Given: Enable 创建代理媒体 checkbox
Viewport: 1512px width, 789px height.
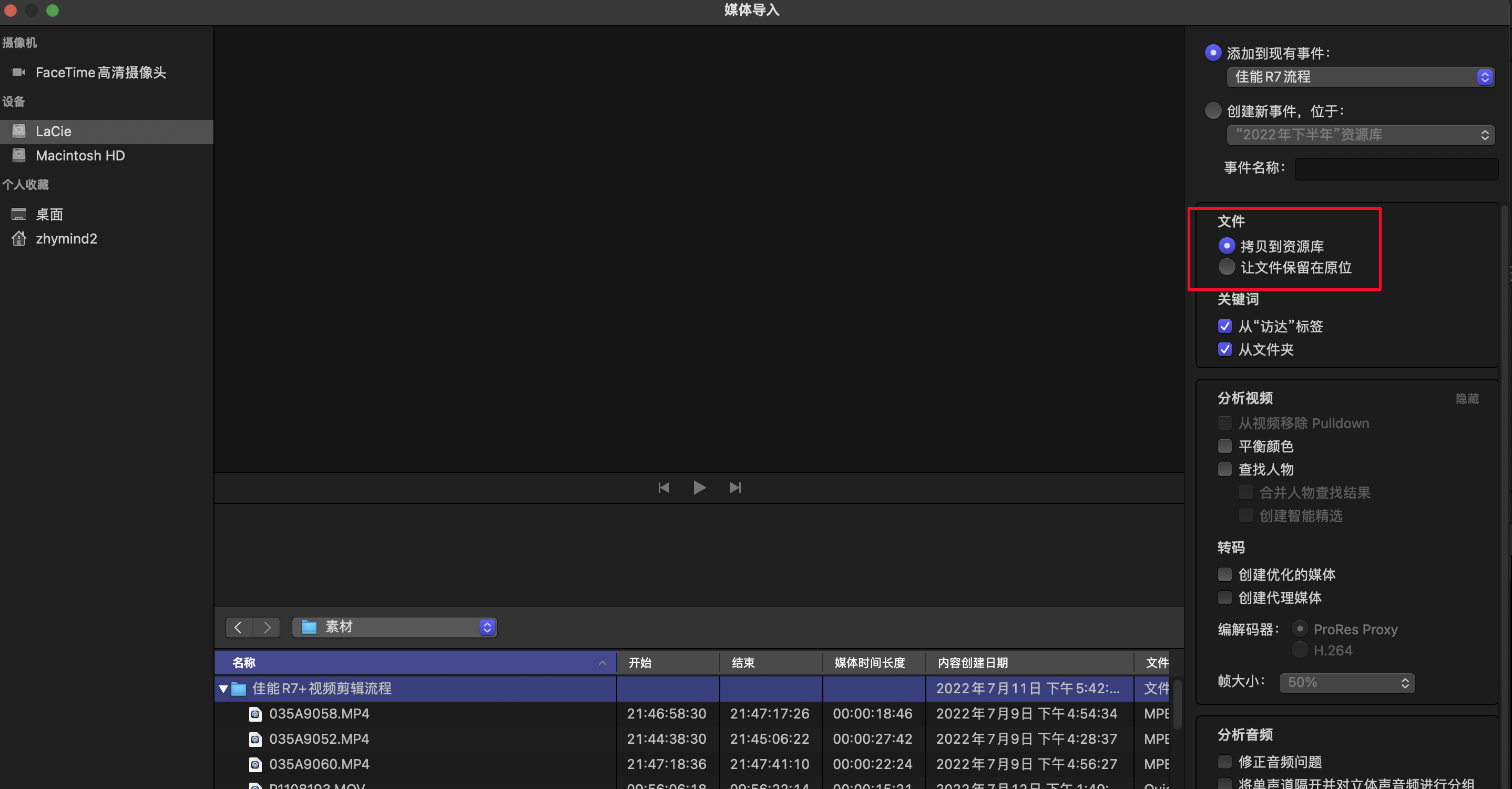Looking at the screenshot, I should point(1224,598).
